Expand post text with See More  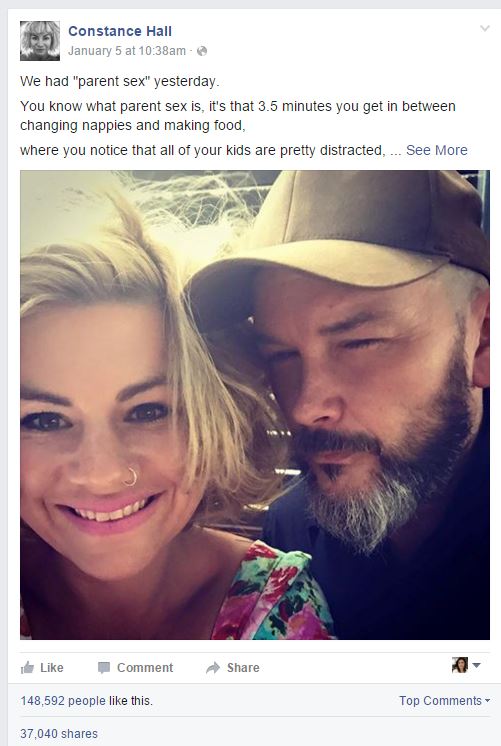pyautogui.click(x=436, y=150)
